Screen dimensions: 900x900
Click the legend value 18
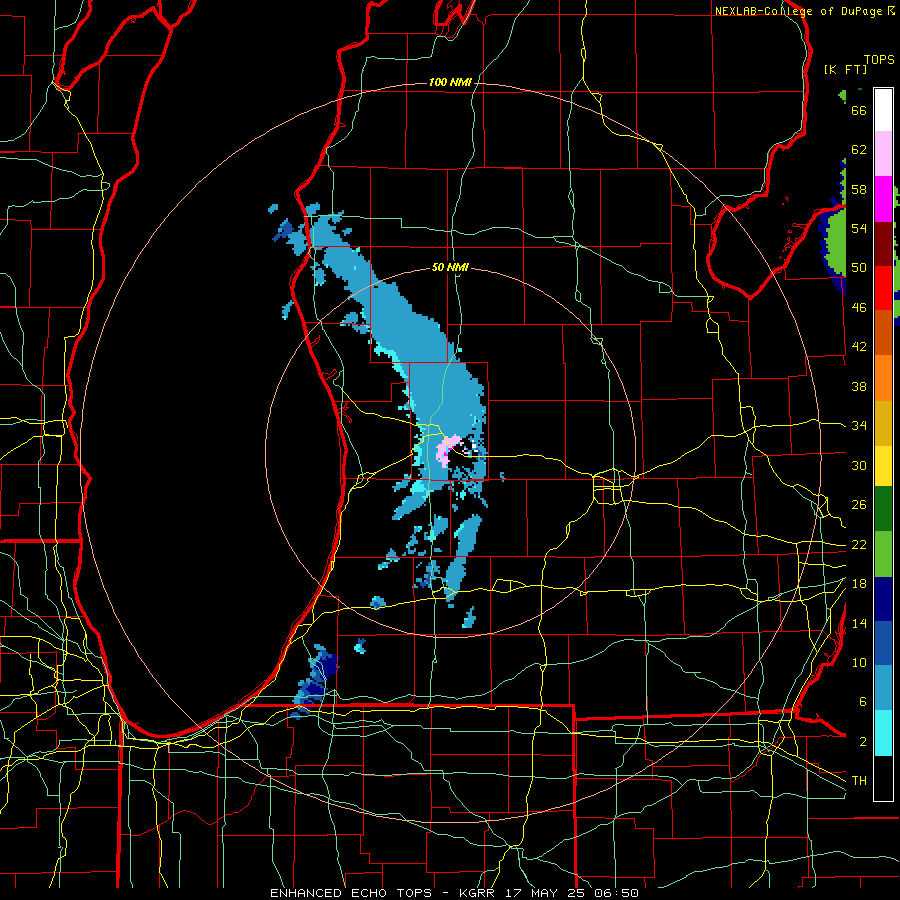pyautogui.click(x=859, y=584)
